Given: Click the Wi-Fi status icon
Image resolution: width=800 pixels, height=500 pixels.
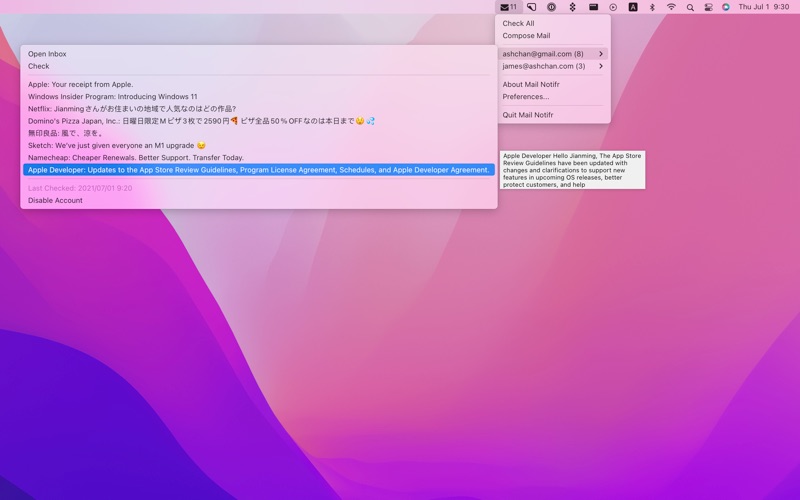Looking at the screenshot, I should (671, 7).
